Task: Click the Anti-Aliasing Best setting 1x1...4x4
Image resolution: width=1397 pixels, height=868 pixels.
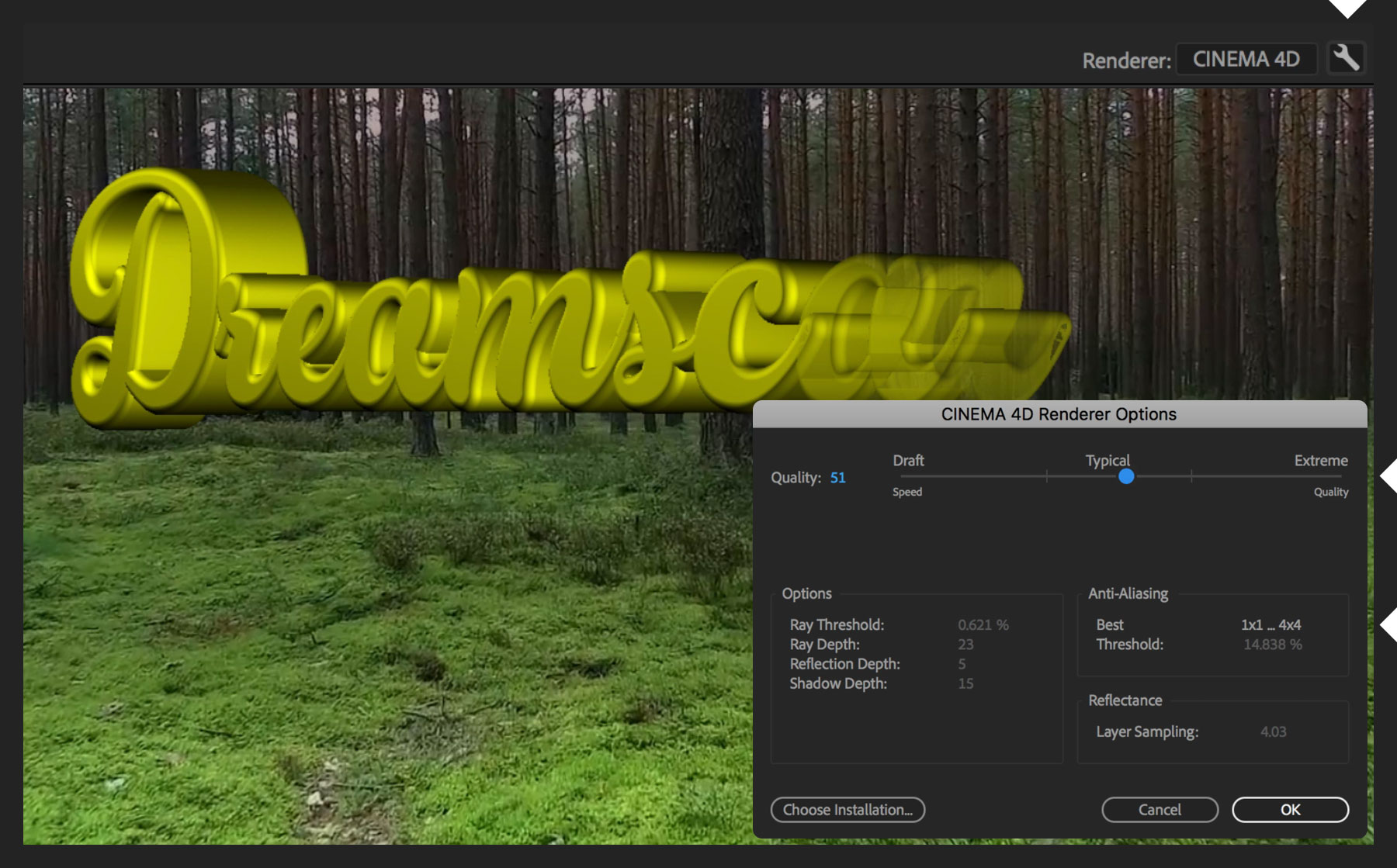Action: (1272, 624)
